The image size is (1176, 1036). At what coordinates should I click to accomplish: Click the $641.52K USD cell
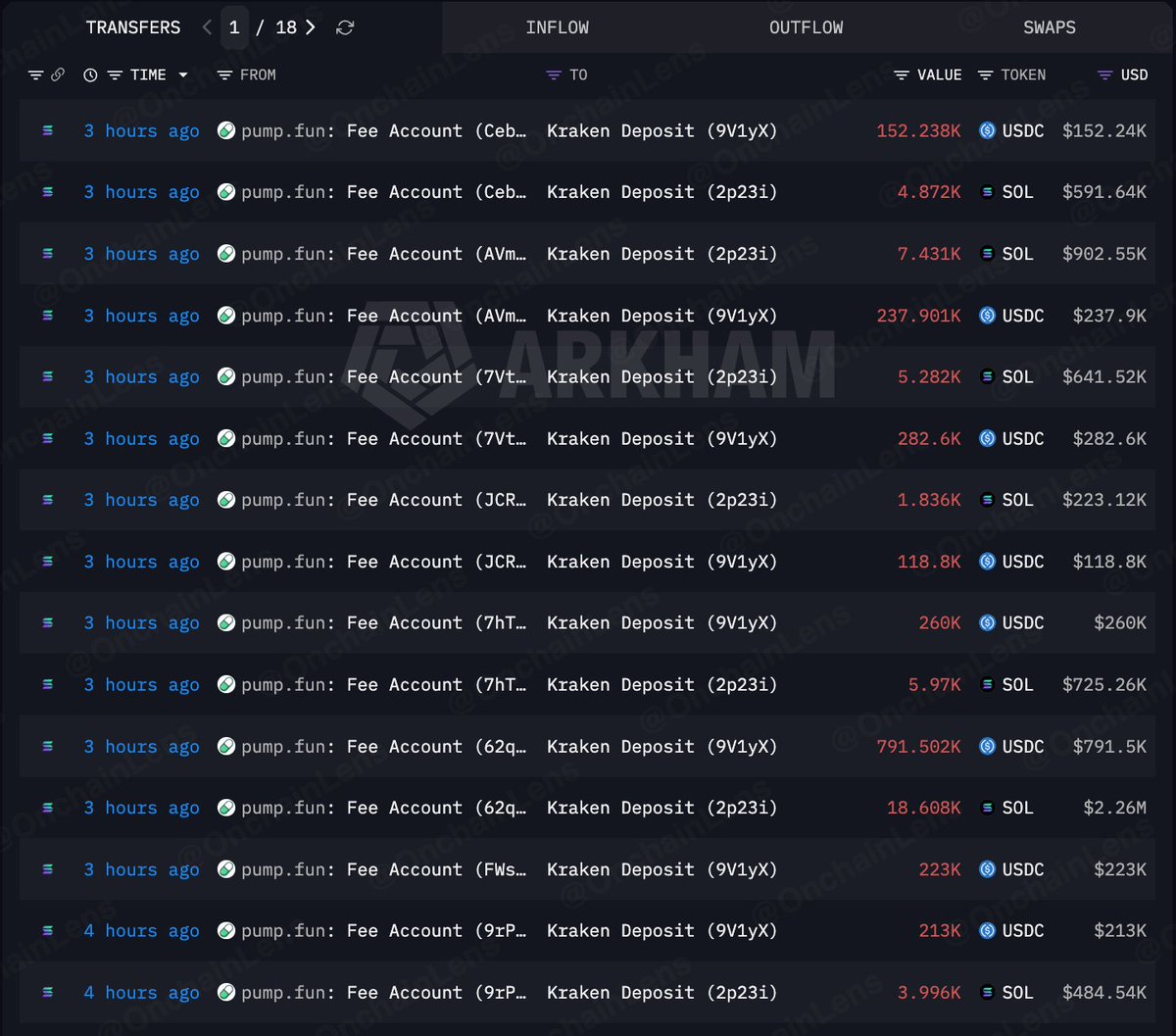1104,376
